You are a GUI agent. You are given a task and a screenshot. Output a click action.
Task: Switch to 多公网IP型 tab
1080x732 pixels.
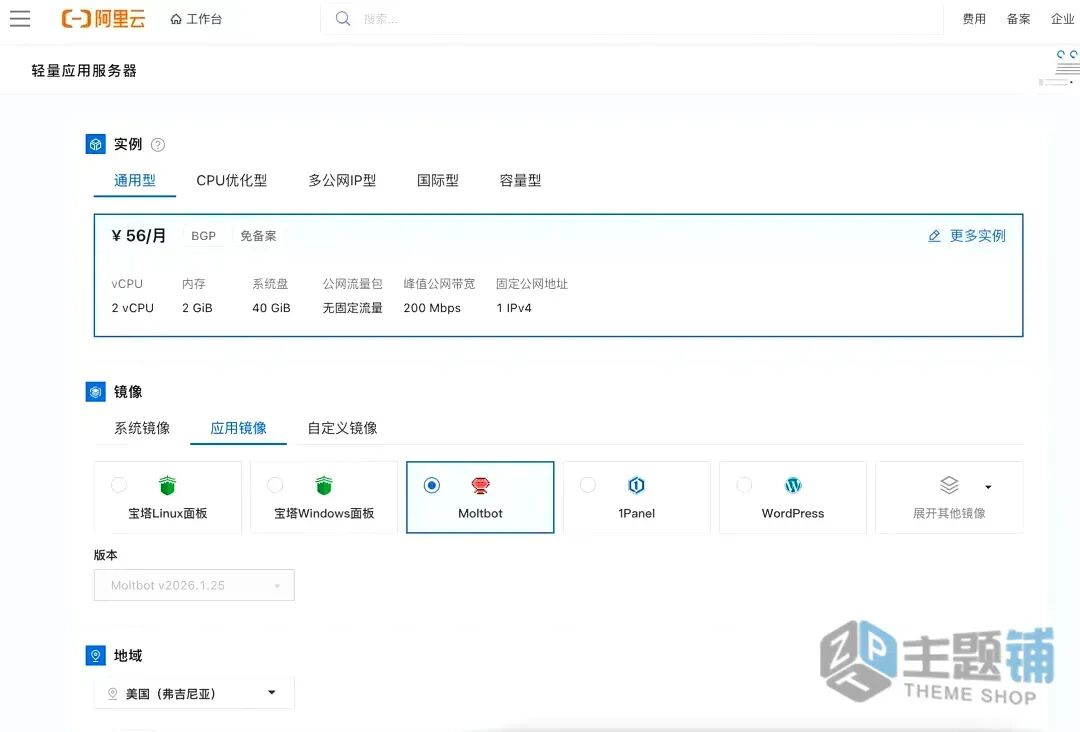(x=342, y=180)
